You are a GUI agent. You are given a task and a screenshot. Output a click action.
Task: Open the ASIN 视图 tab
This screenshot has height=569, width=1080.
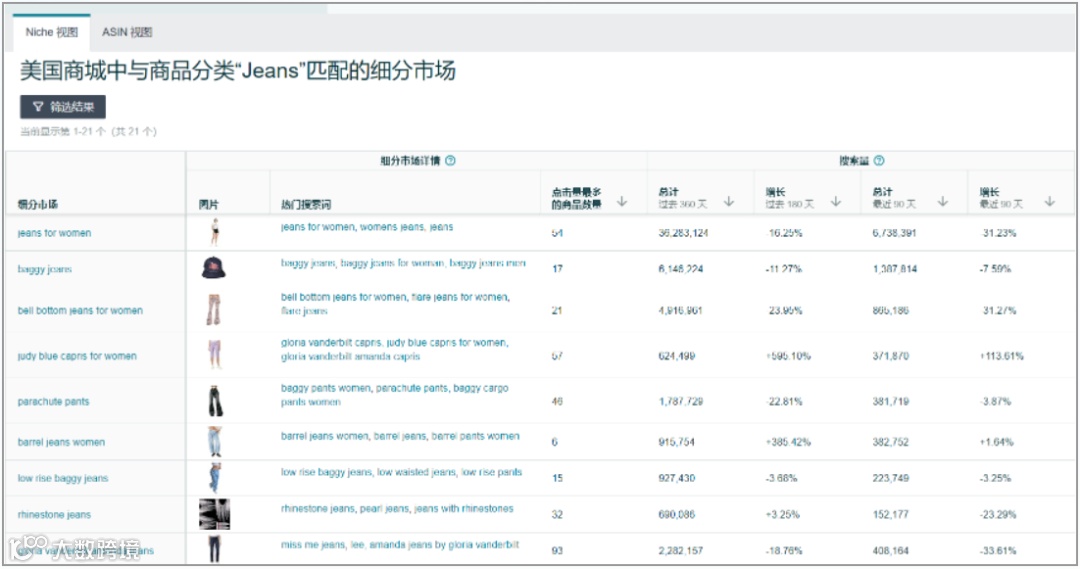tap(127, 32)
